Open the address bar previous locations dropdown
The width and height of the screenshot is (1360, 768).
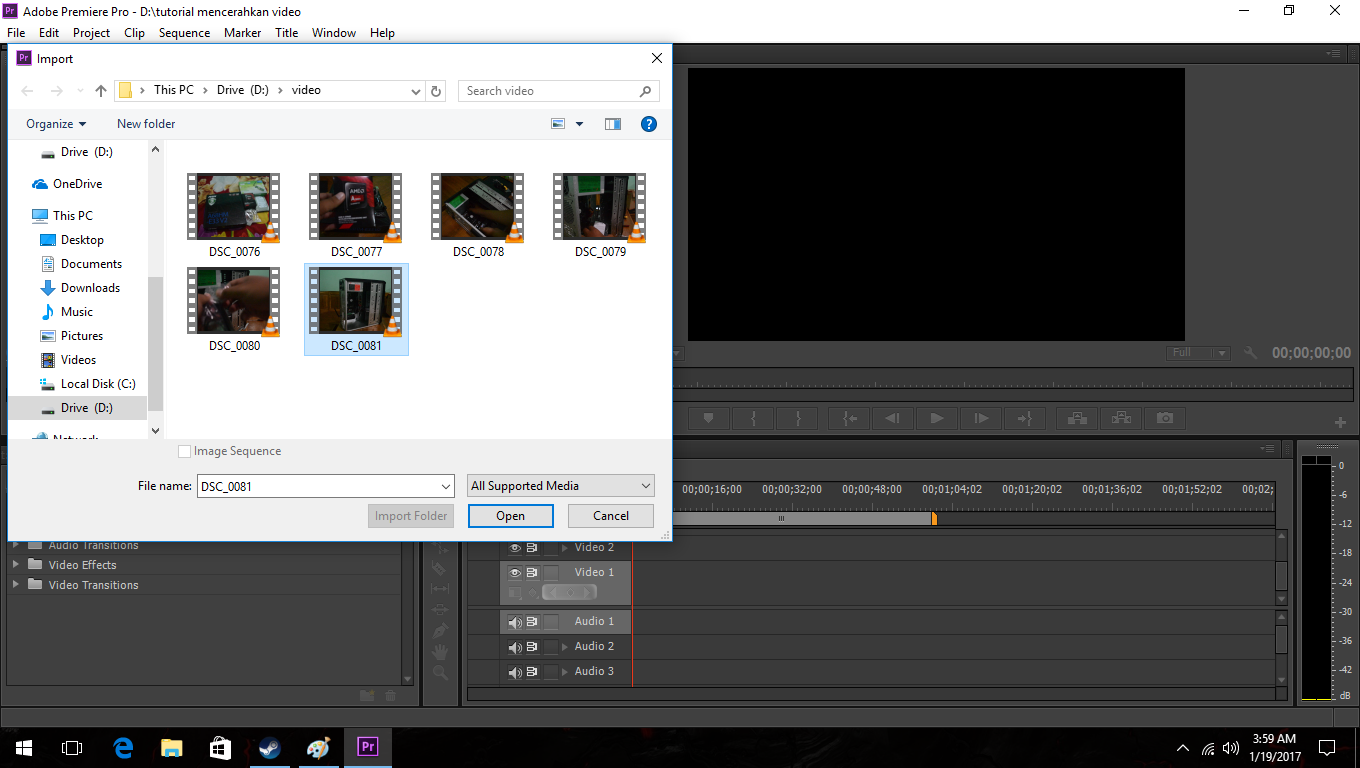point(416,91)
